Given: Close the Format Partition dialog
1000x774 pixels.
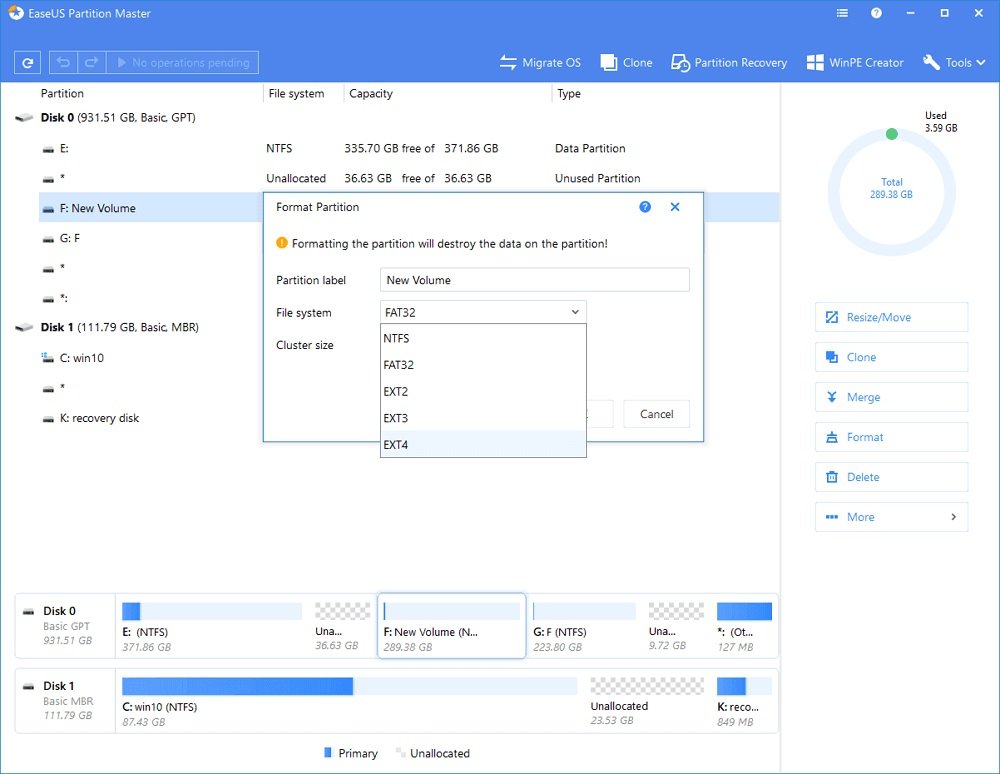Looking at the screenshot, I should (675, 207).
